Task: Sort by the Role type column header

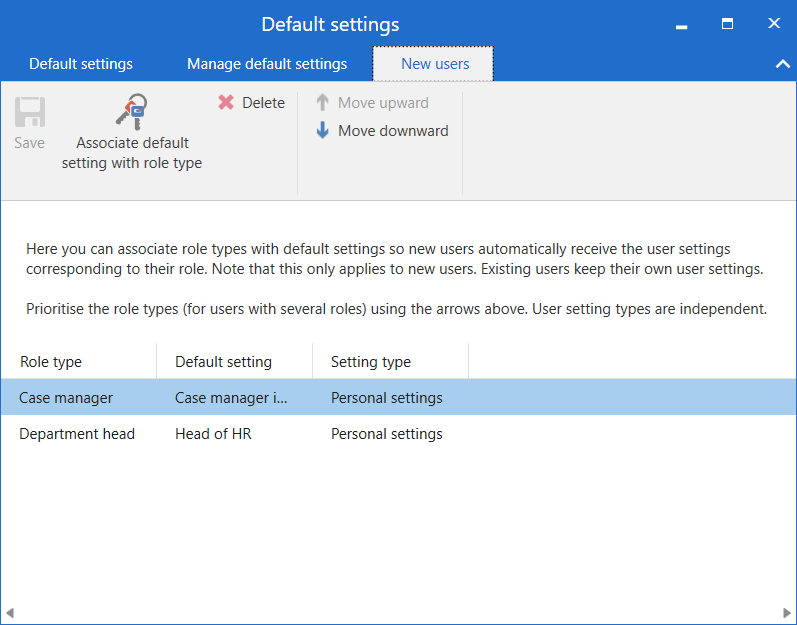Action: click(79, 362)
